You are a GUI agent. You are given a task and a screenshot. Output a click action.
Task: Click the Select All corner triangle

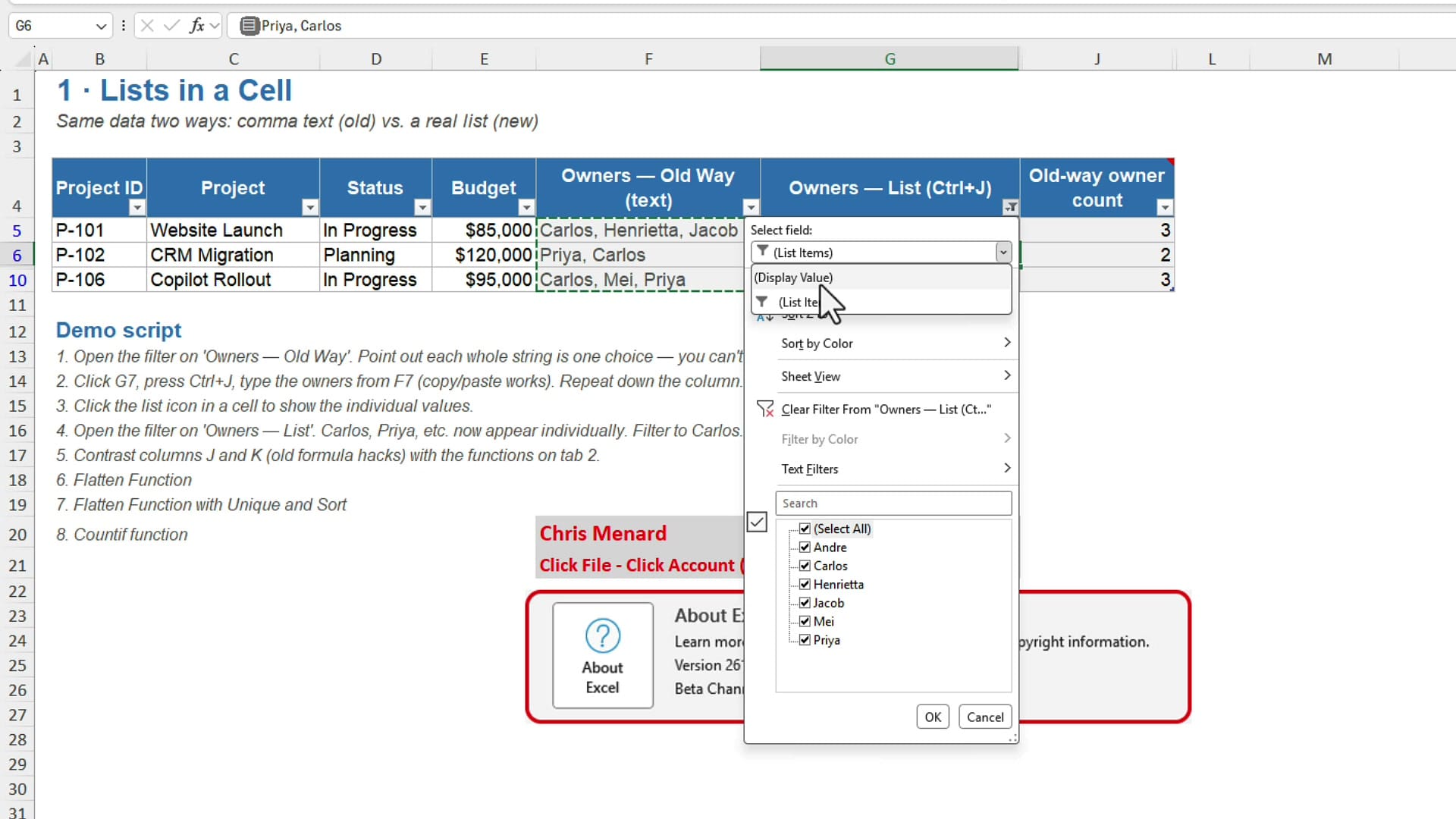tap(24, 59)
